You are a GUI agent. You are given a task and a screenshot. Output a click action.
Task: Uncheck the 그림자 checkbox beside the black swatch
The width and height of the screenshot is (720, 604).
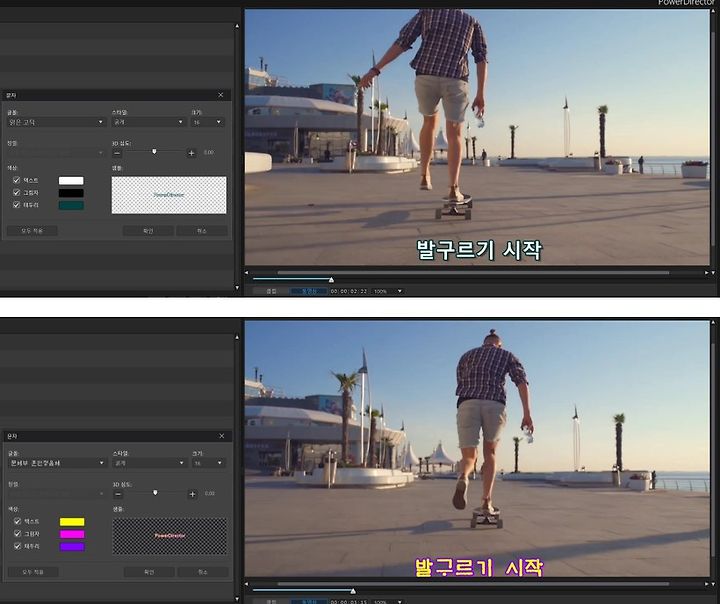click(x=17, y=192)
